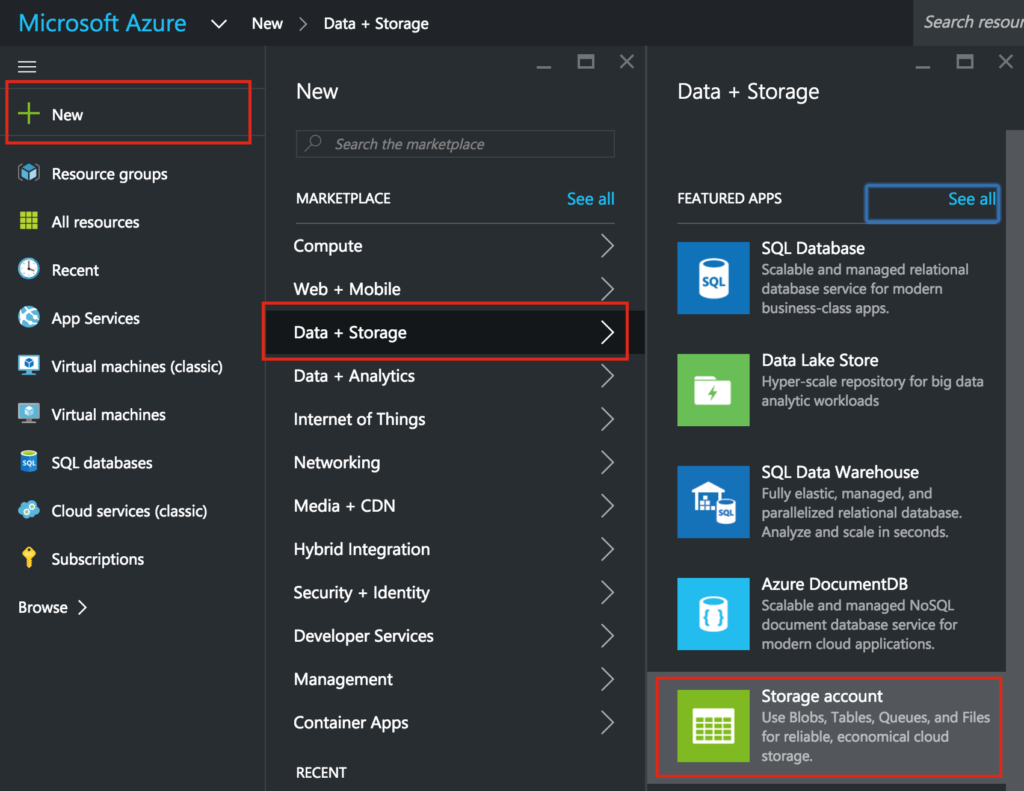The height and width of the screenshot is (791, 1024).
Task: Select the Compute category label
Action: tap(328, 246)
